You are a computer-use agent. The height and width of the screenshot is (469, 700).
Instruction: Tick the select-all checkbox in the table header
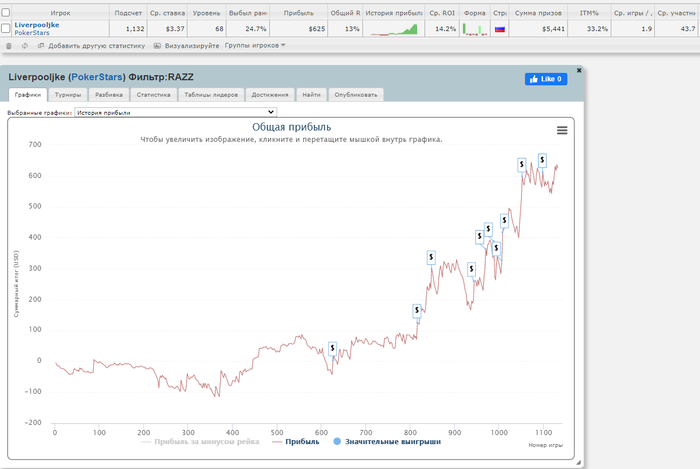[6, 12]
